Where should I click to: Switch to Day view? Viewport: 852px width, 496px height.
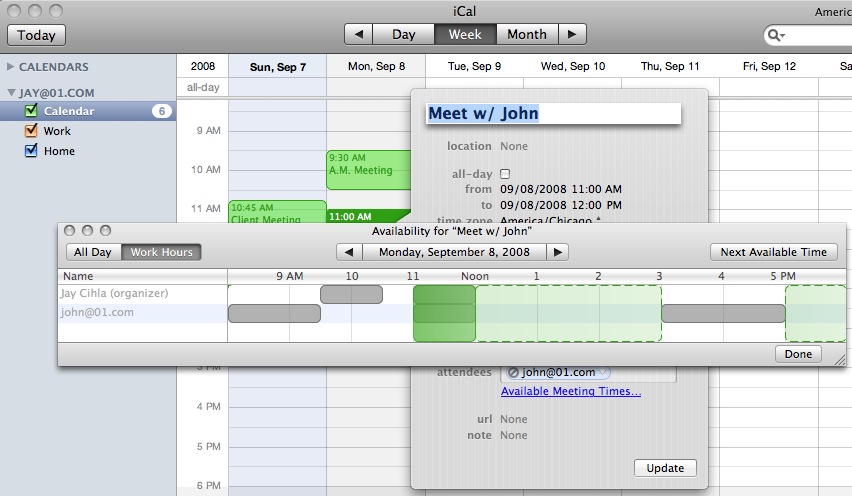[404, 34]
